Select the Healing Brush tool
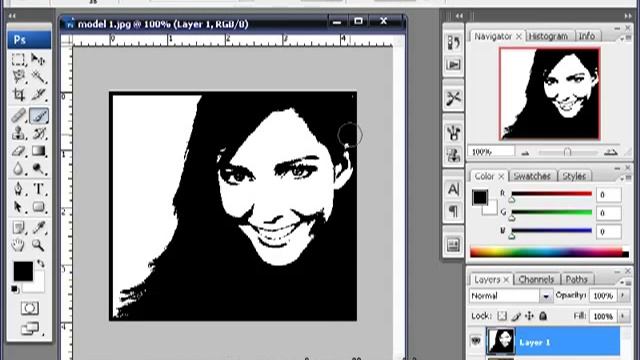 18,116
